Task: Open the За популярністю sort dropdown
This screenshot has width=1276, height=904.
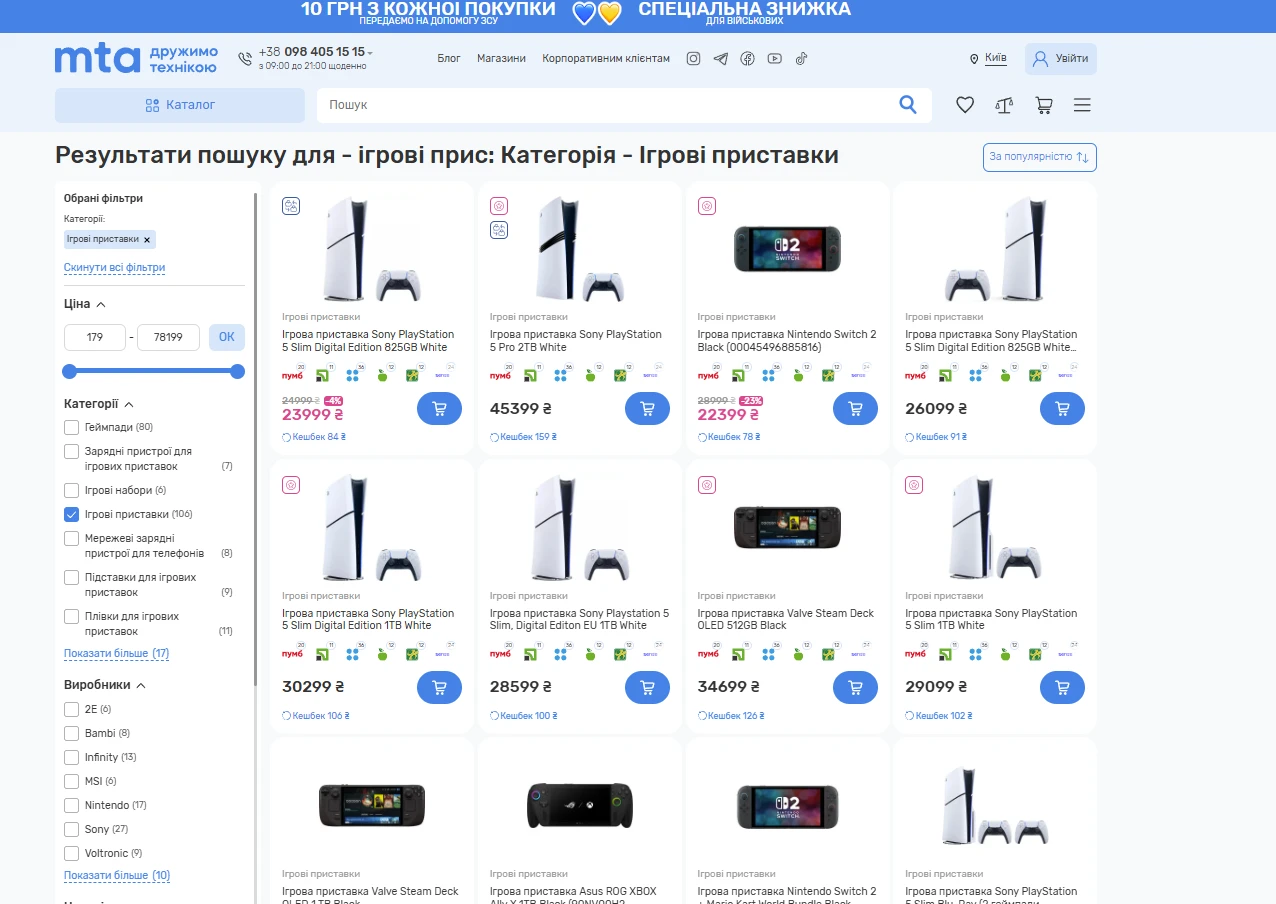Action: click(1040, 157)
